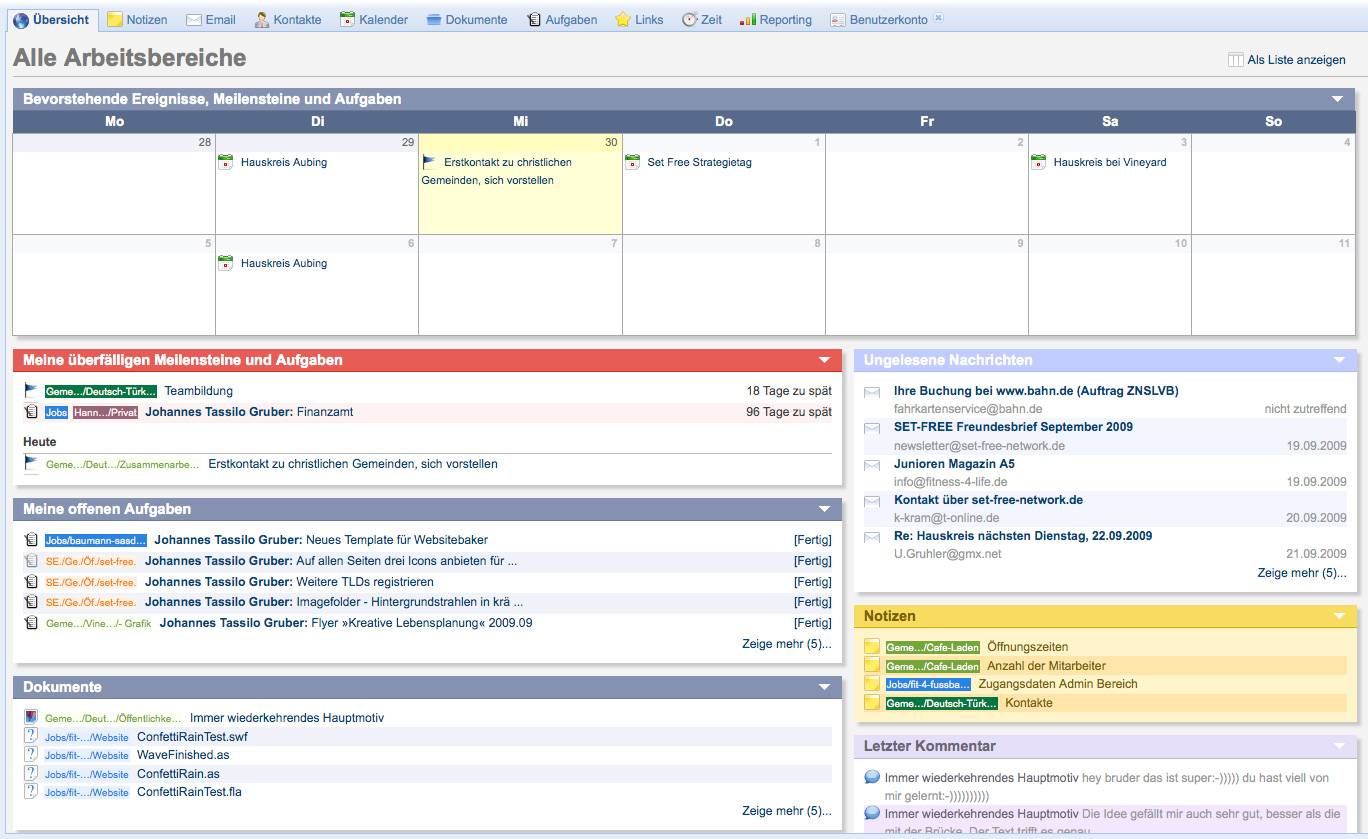
Task: Click the envelope icon for the bahn.de booking message
Action: pyautogui.click(x=872, y=392)
